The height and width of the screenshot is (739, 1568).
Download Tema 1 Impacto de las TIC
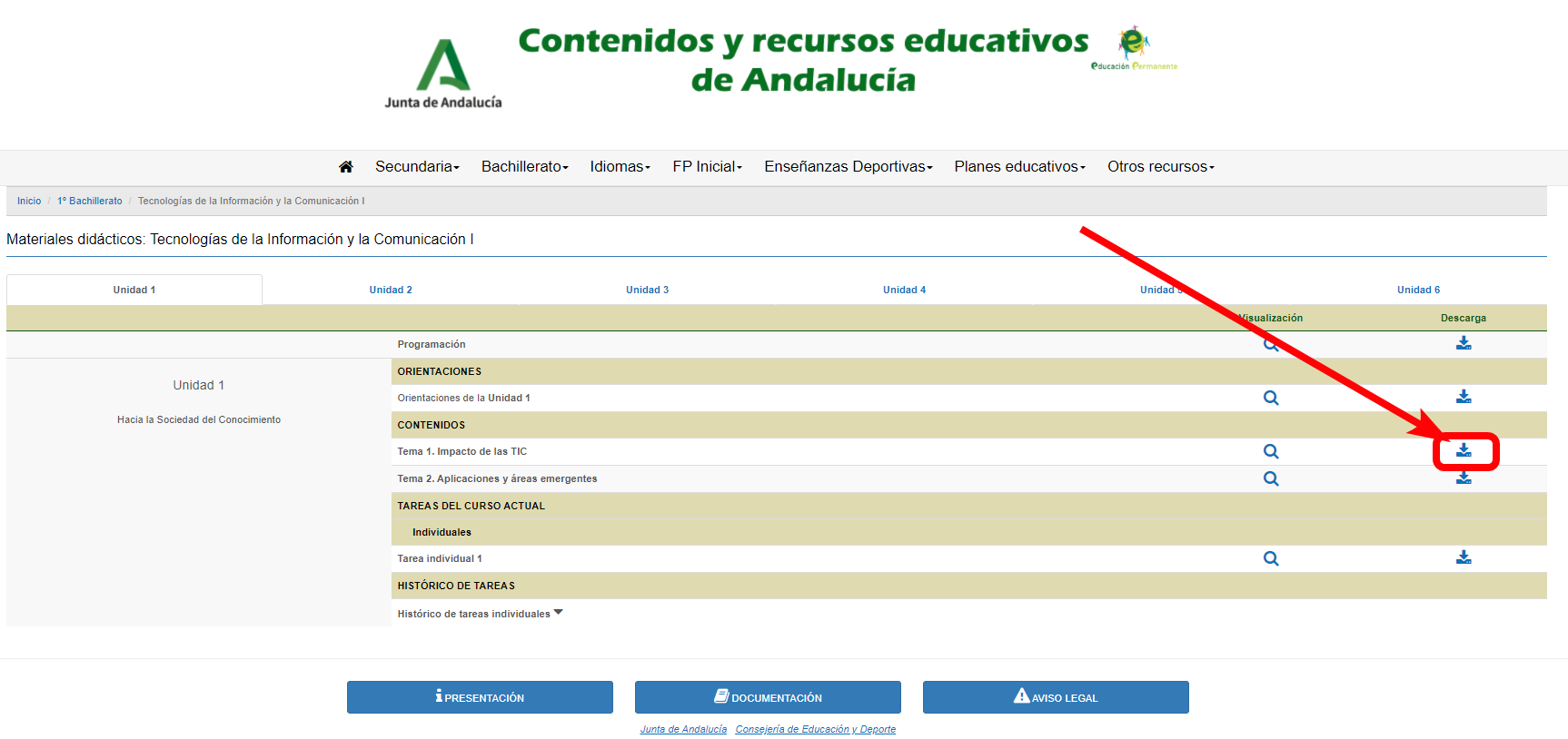[x=1464, y=450]
